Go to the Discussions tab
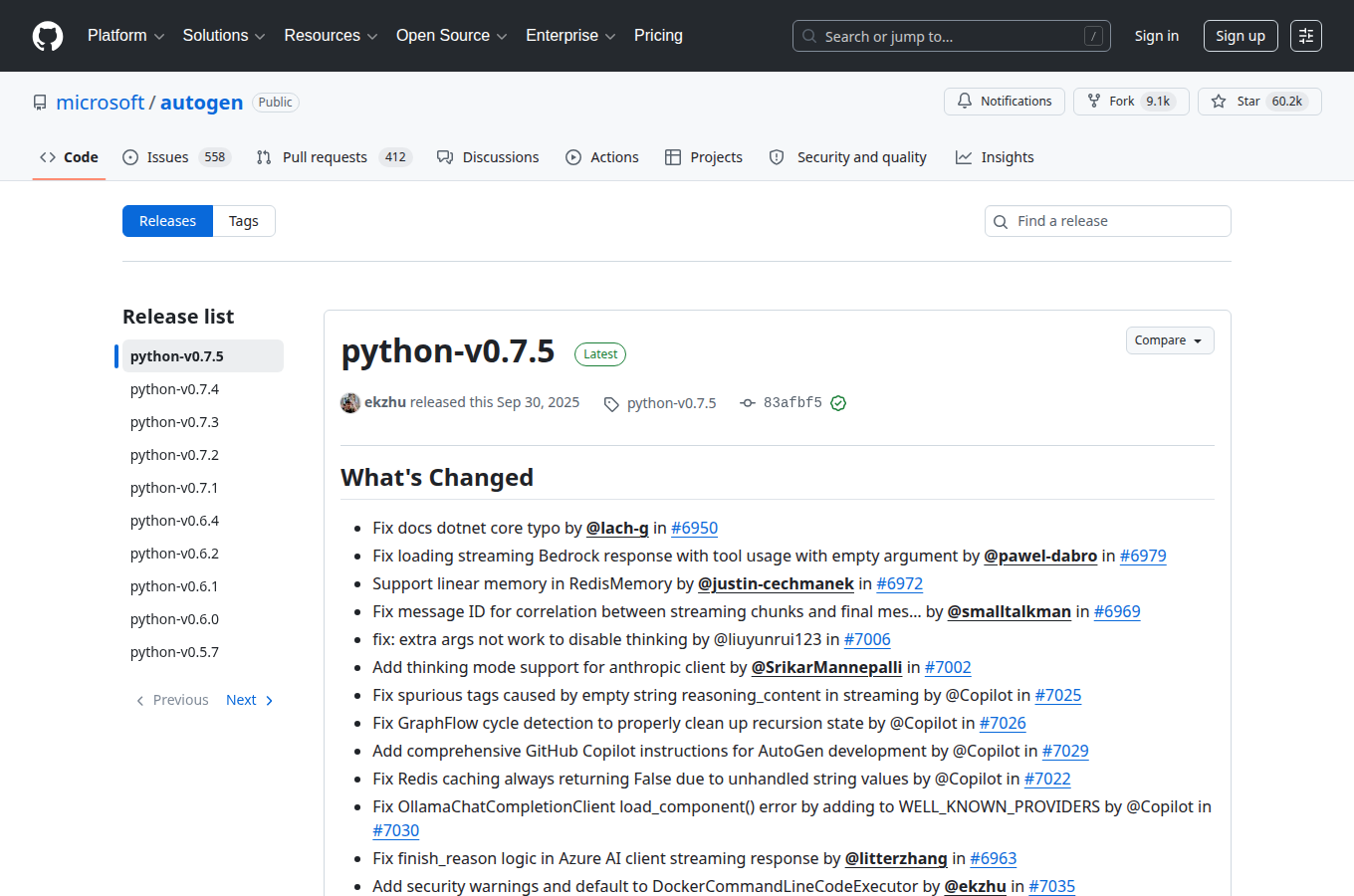The width and height of the screenshot is (1354, 896). point(488,157)
